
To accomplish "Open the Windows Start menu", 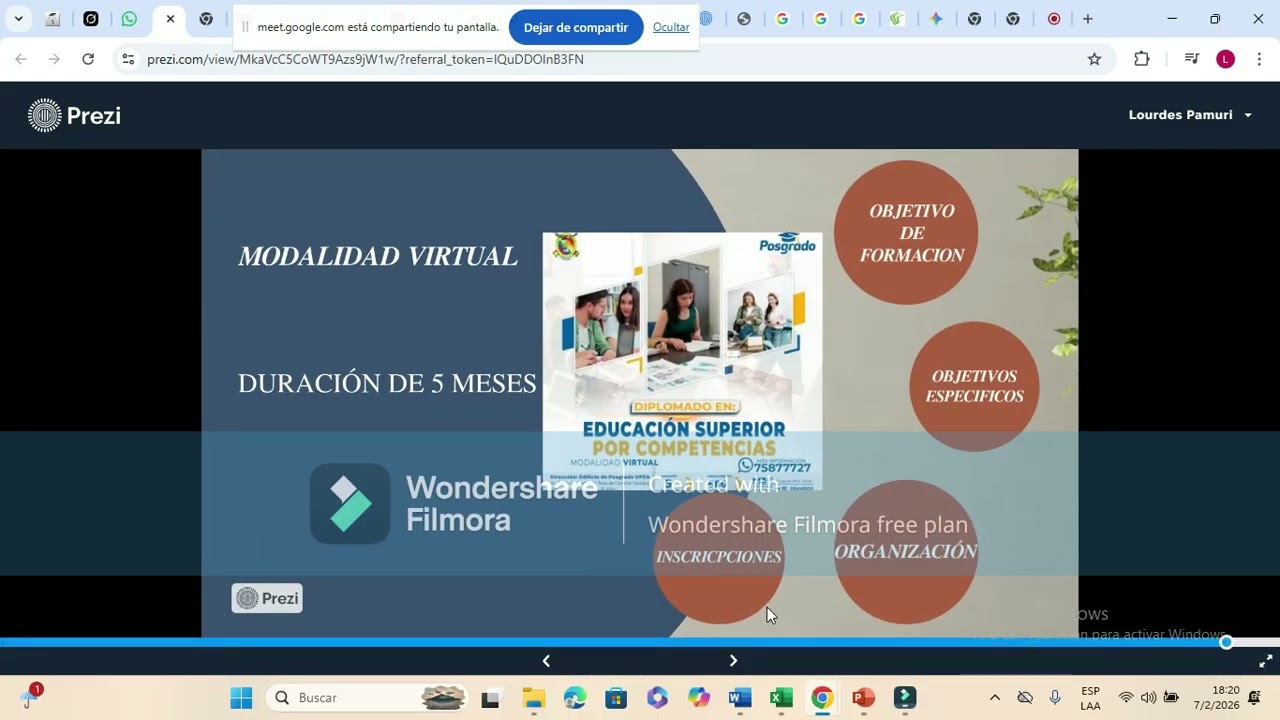I will 241,698.
